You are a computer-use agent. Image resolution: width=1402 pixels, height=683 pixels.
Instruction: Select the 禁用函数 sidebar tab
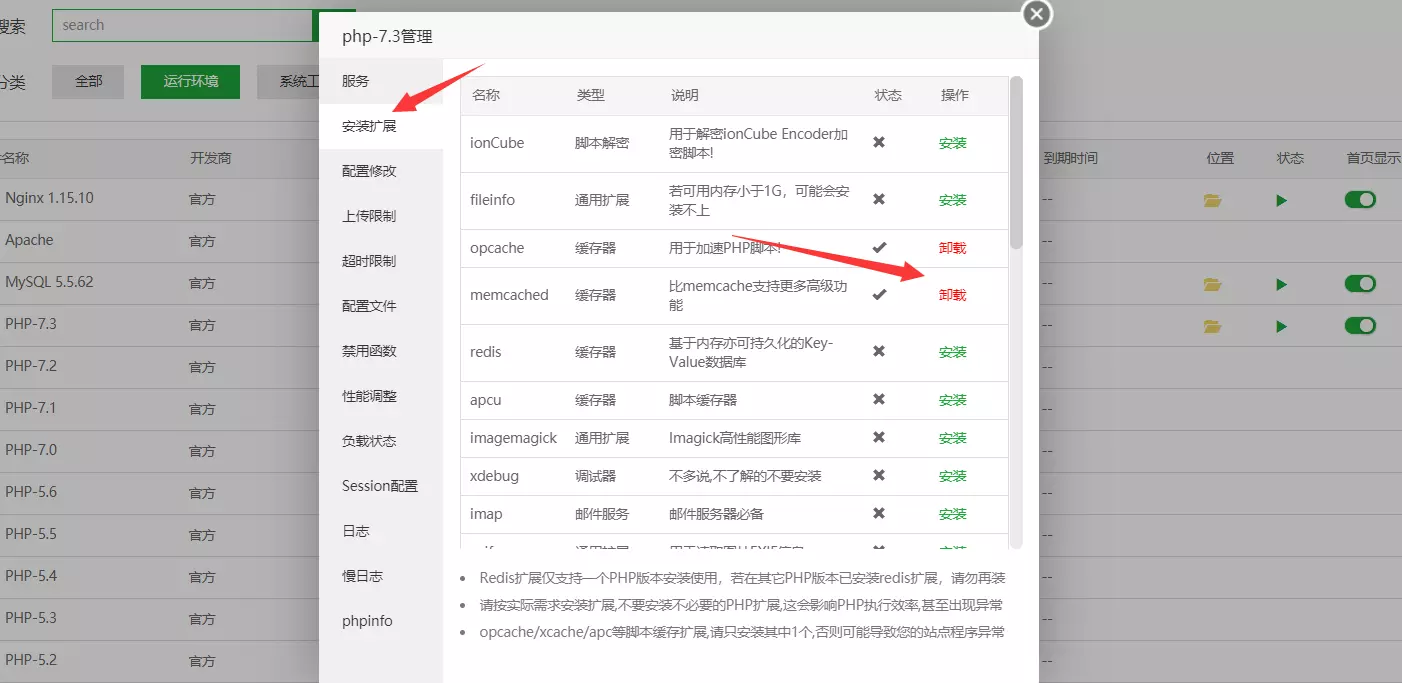click(369, 351)
